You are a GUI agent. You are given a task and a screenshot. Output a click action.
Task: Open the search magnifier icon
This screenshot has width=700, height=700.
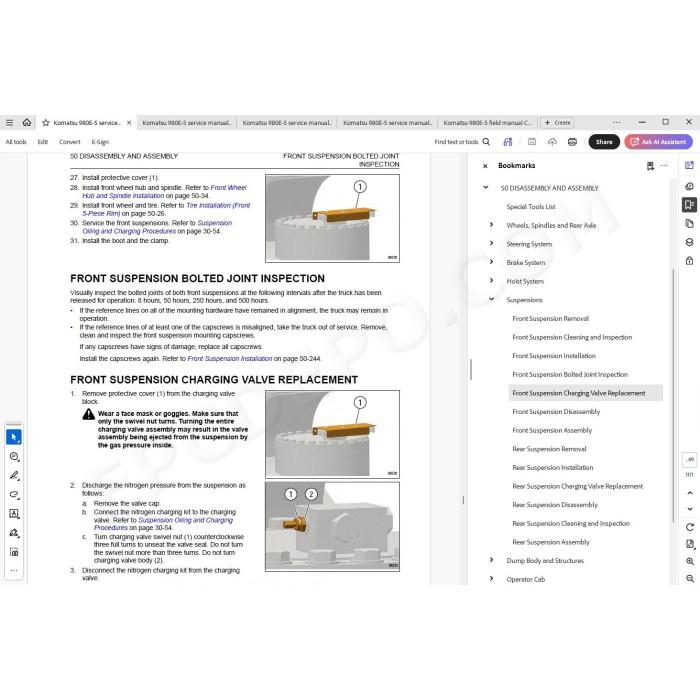point(487,142)
